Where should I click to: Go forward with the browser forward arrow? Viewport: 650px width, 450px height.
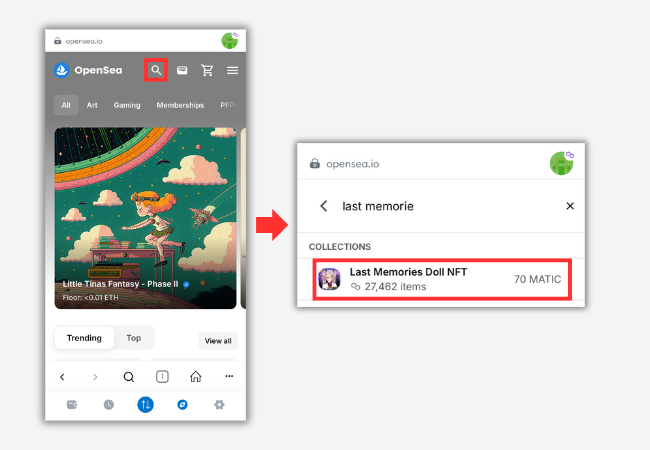pos(95,377)
